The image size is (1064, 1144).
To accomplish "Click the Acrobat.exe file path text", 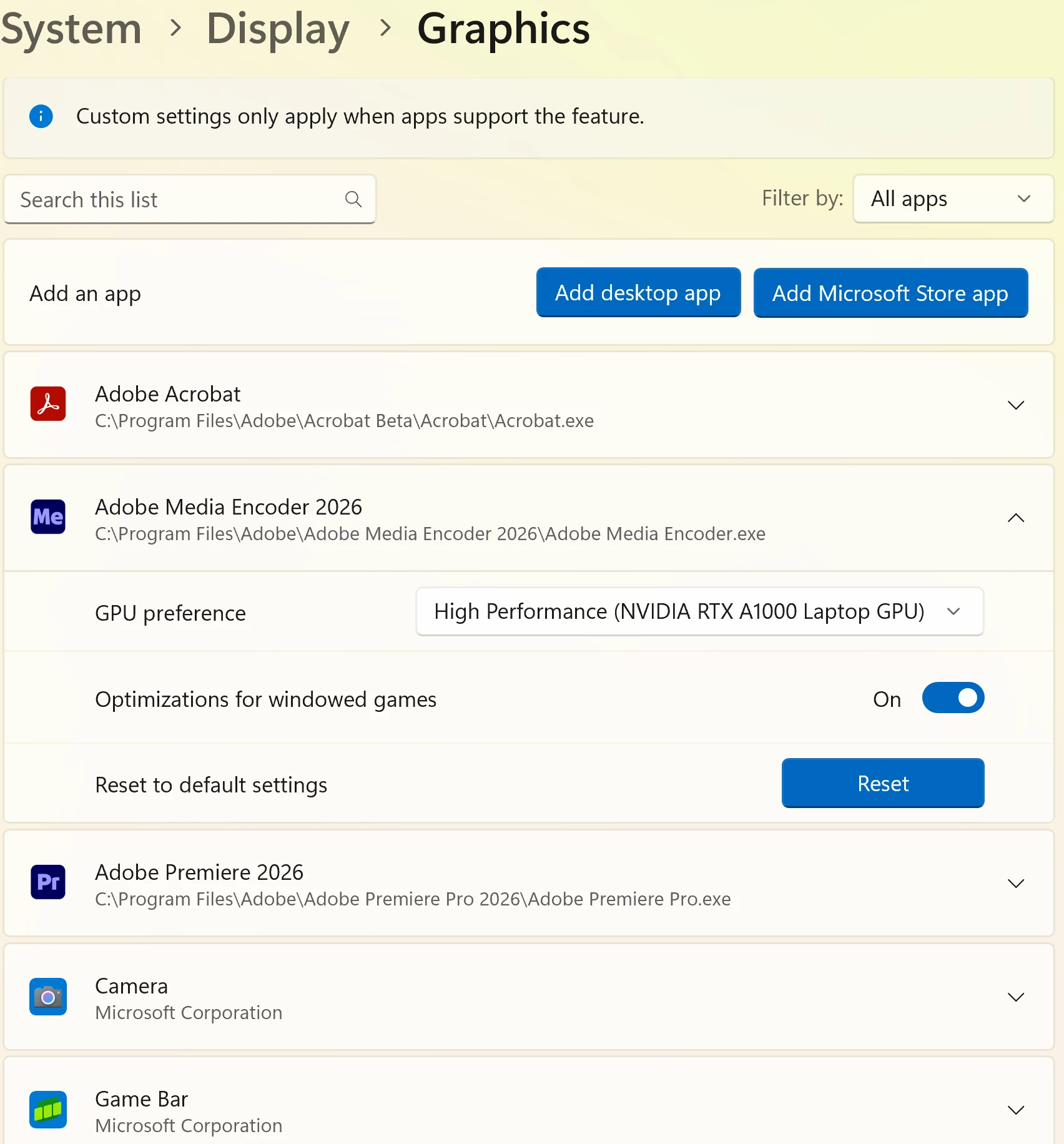I will coord(344,421).
